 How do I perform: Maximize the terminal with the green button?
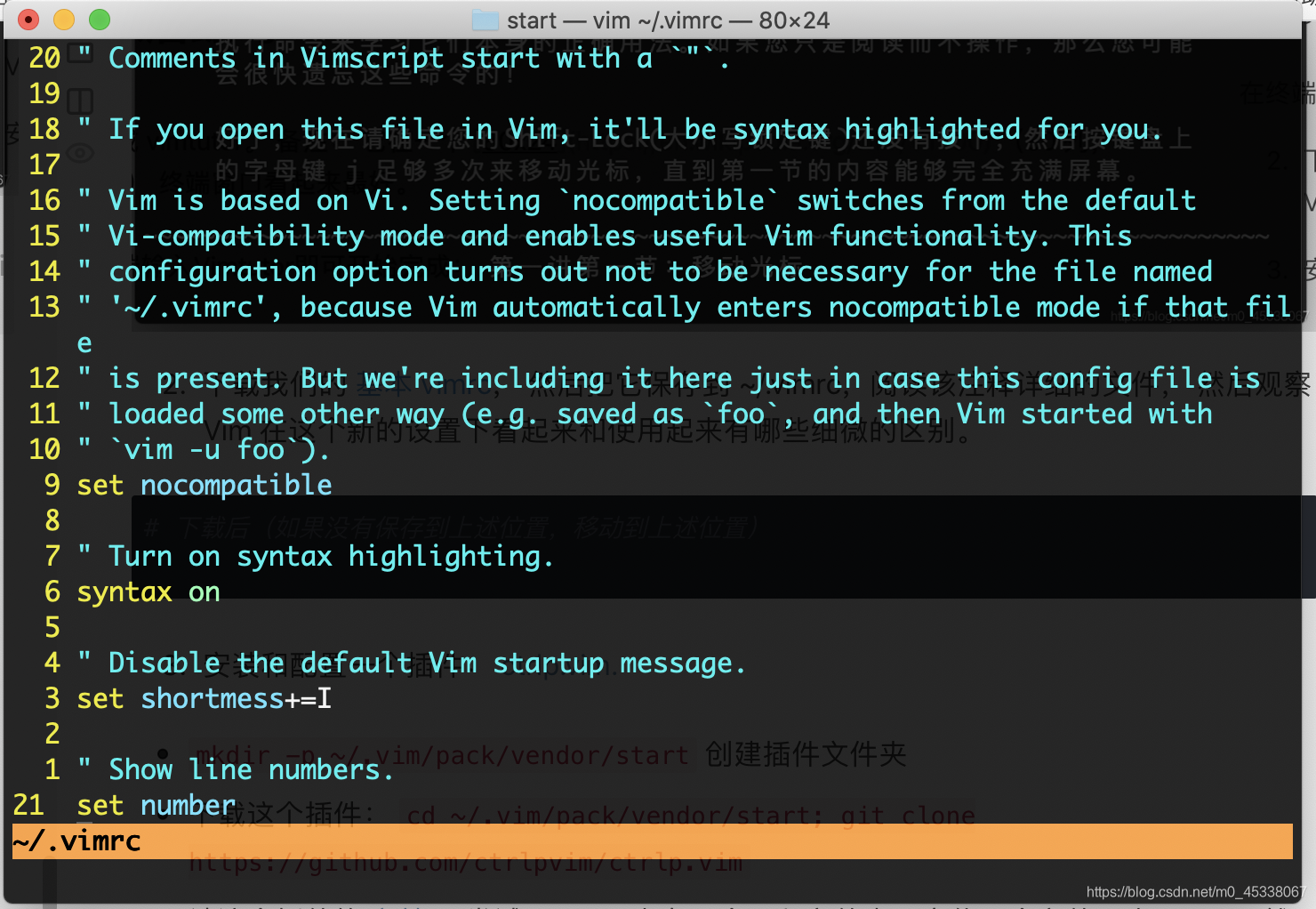[100, 19]
